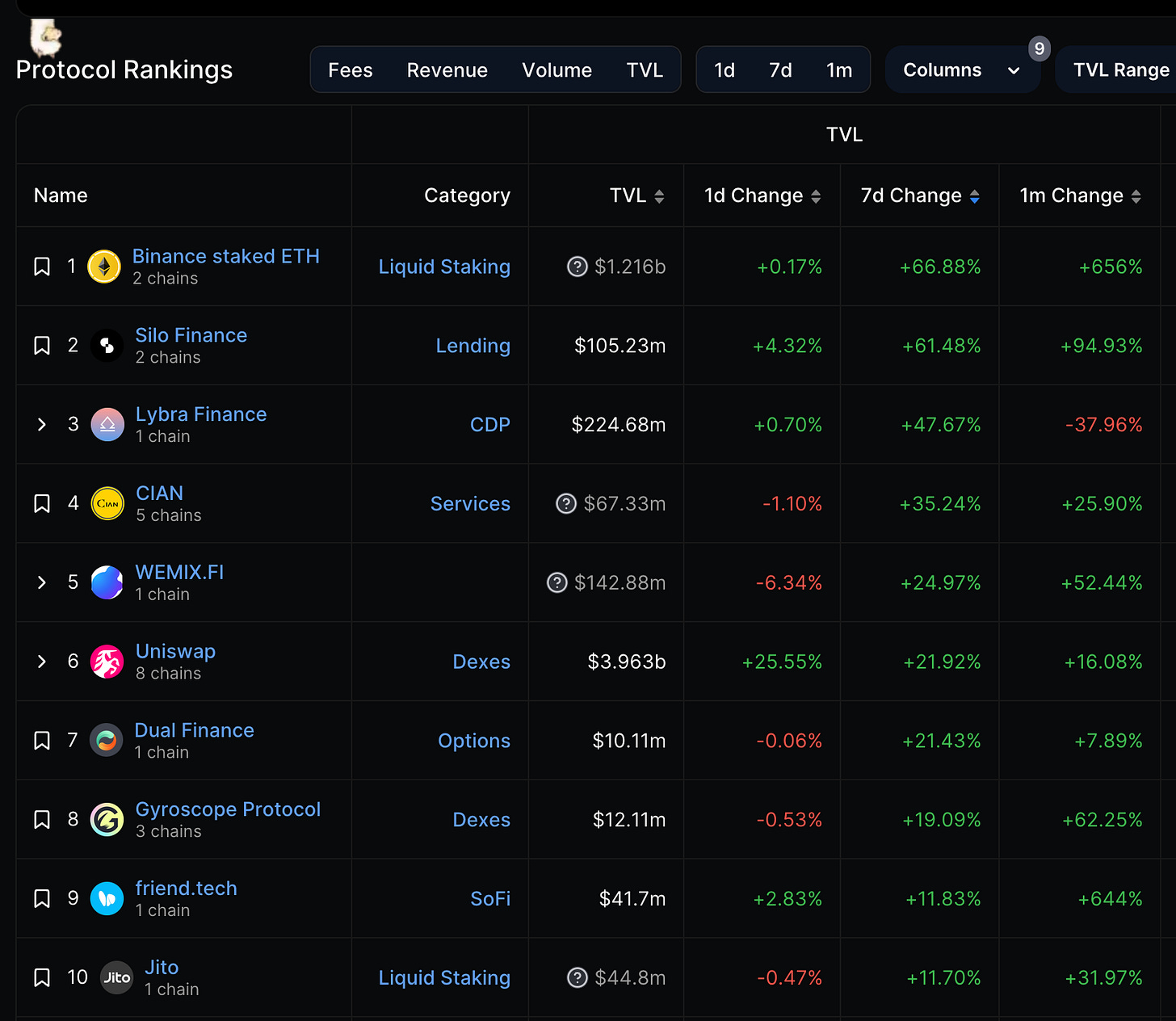Click the WEMIX.FI logo icon
Viewport: 1176px width, 1021px height.
pos(107,582)
